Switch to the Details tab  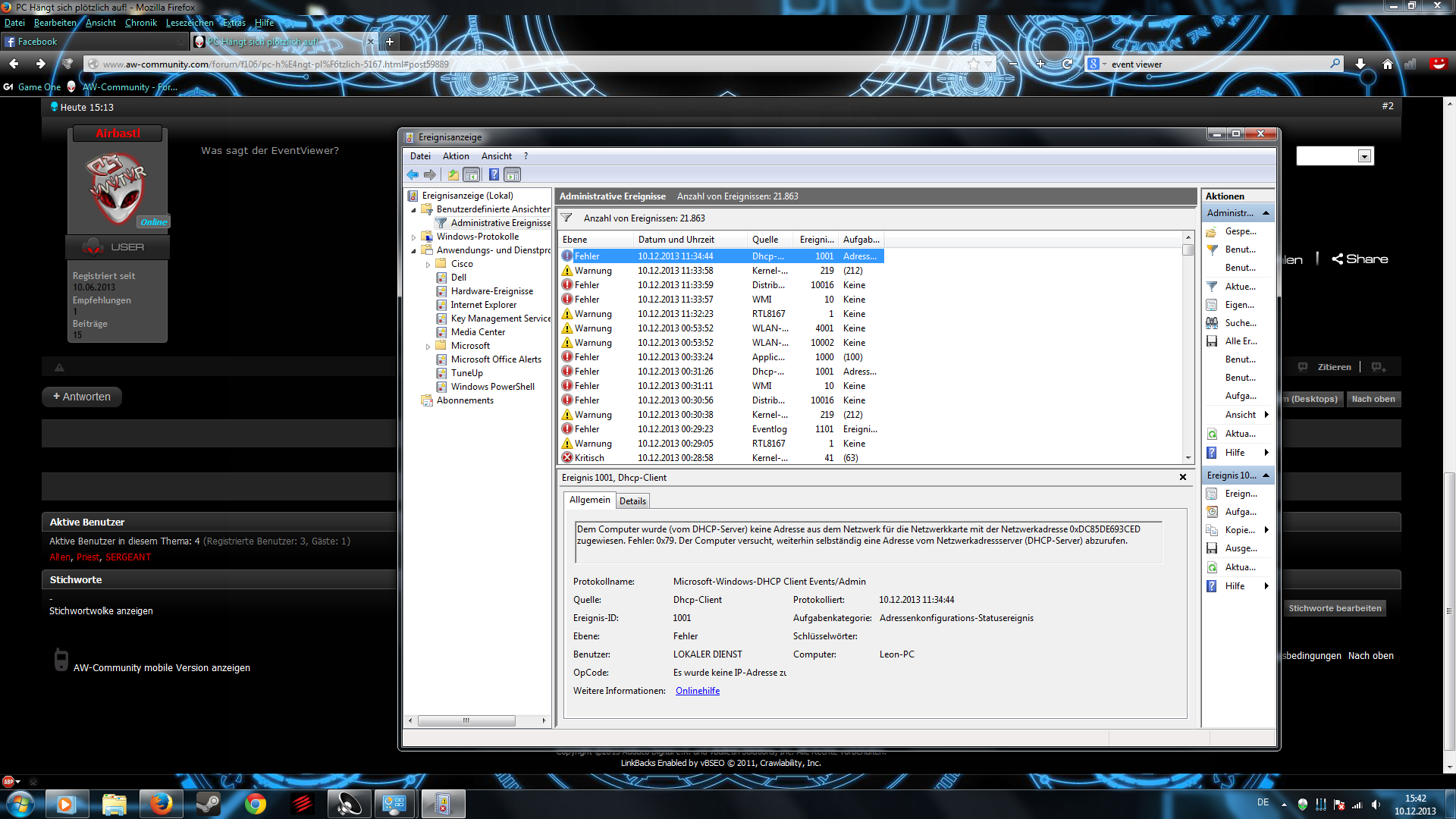[x=632, y=501]
